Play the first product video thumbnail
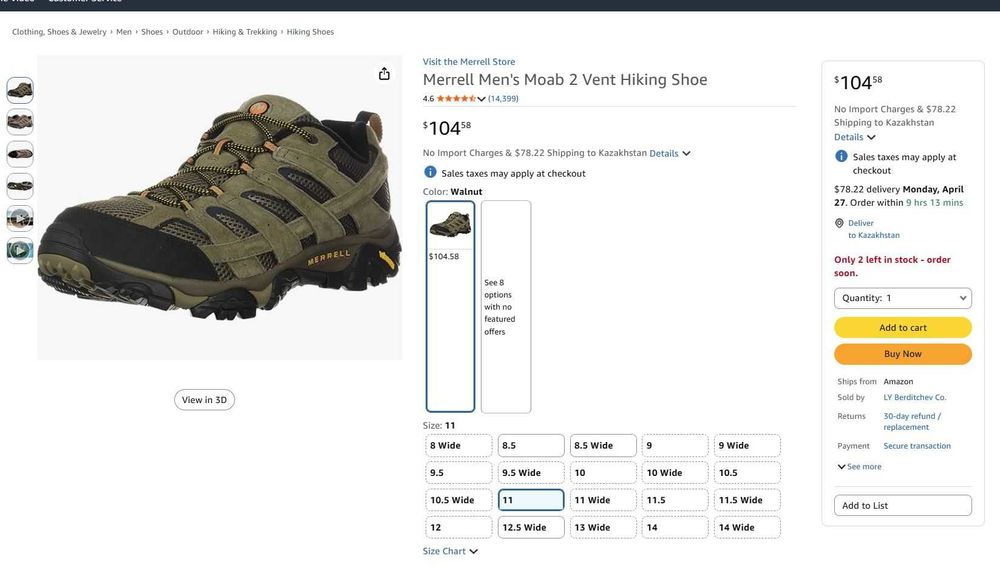1000x576 pixels. (20, 218)
